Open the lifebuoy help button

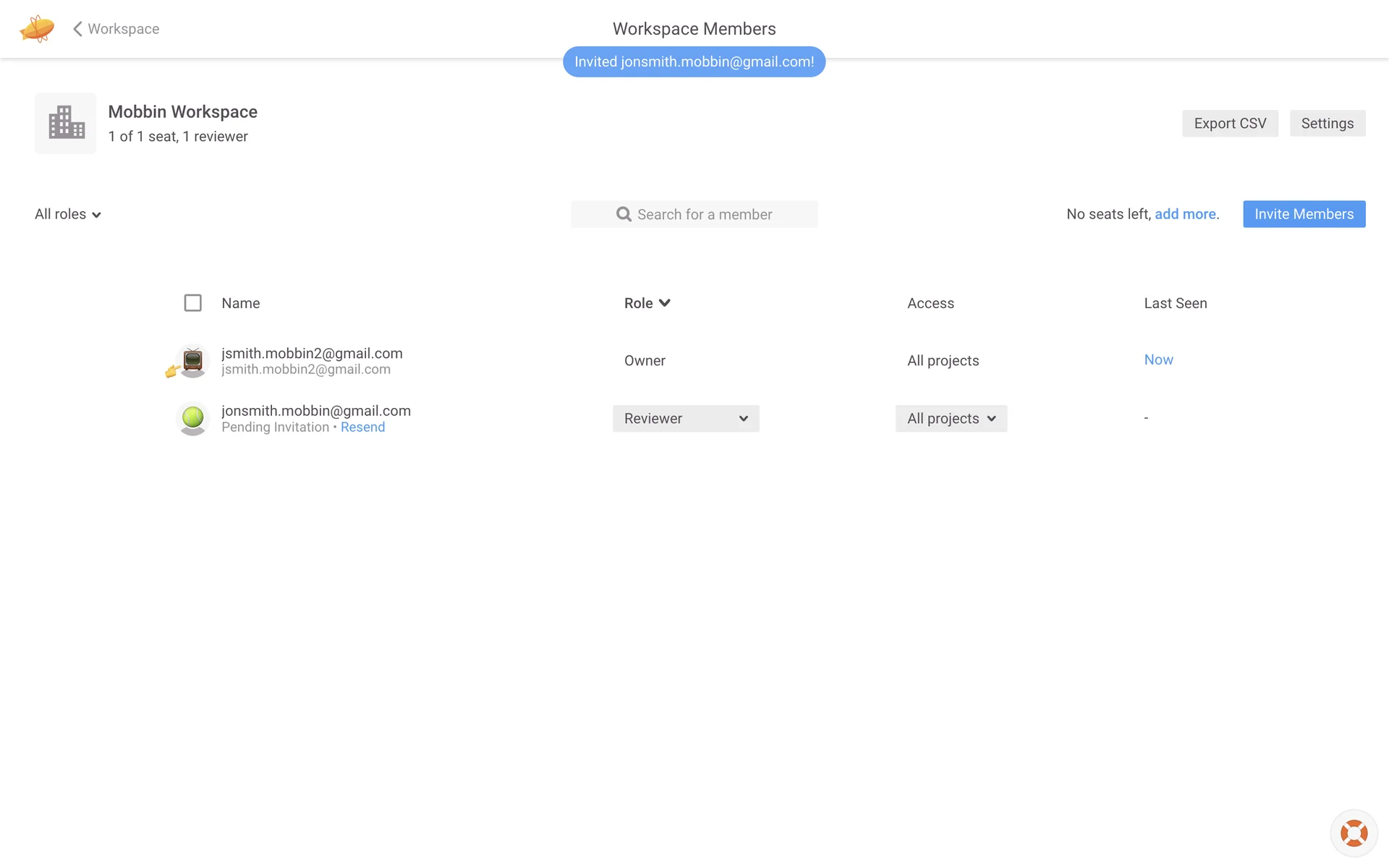(x=1354, y=833)
